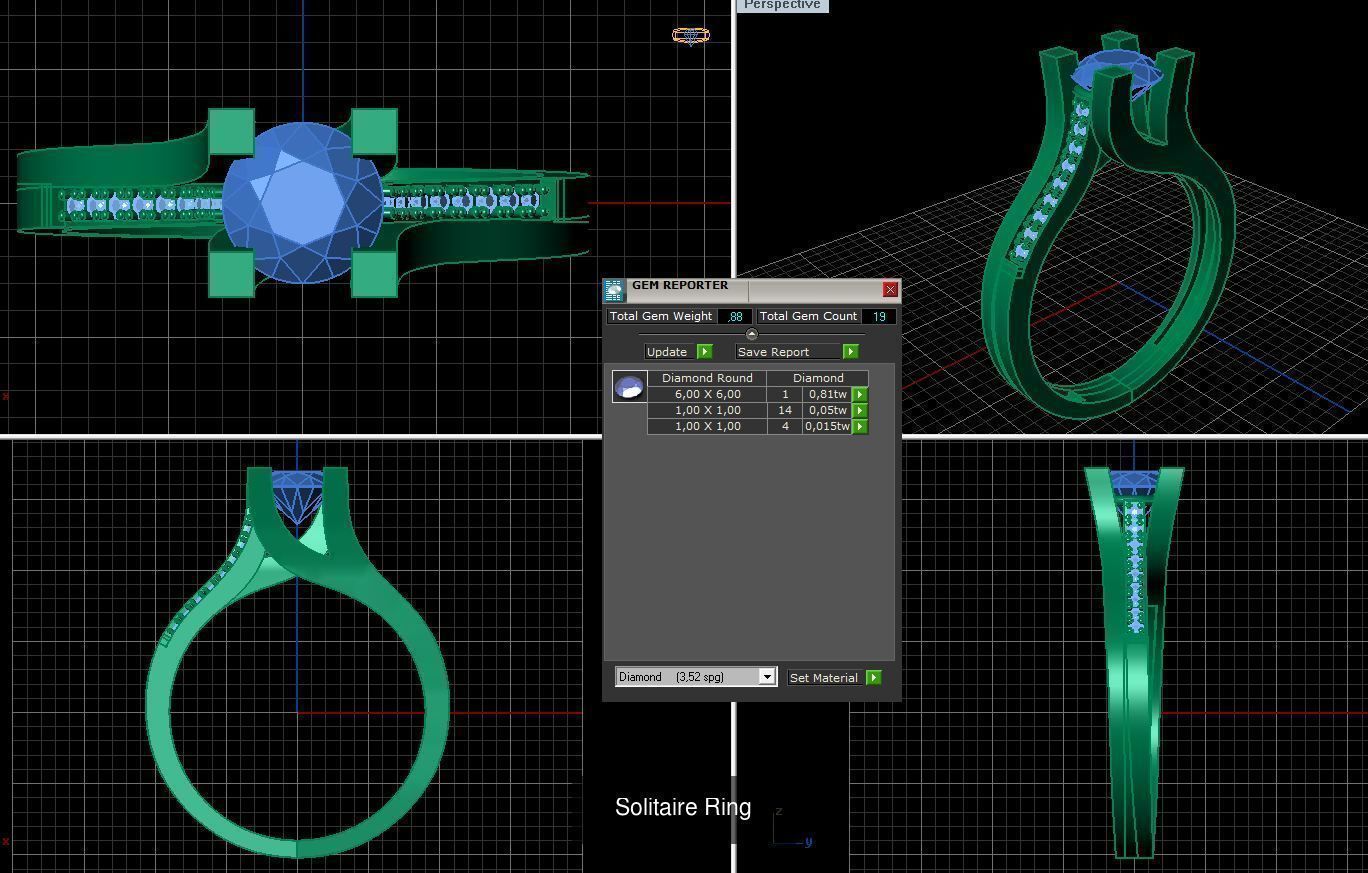Click the Total Gem Weight value field

click(735, 316)
